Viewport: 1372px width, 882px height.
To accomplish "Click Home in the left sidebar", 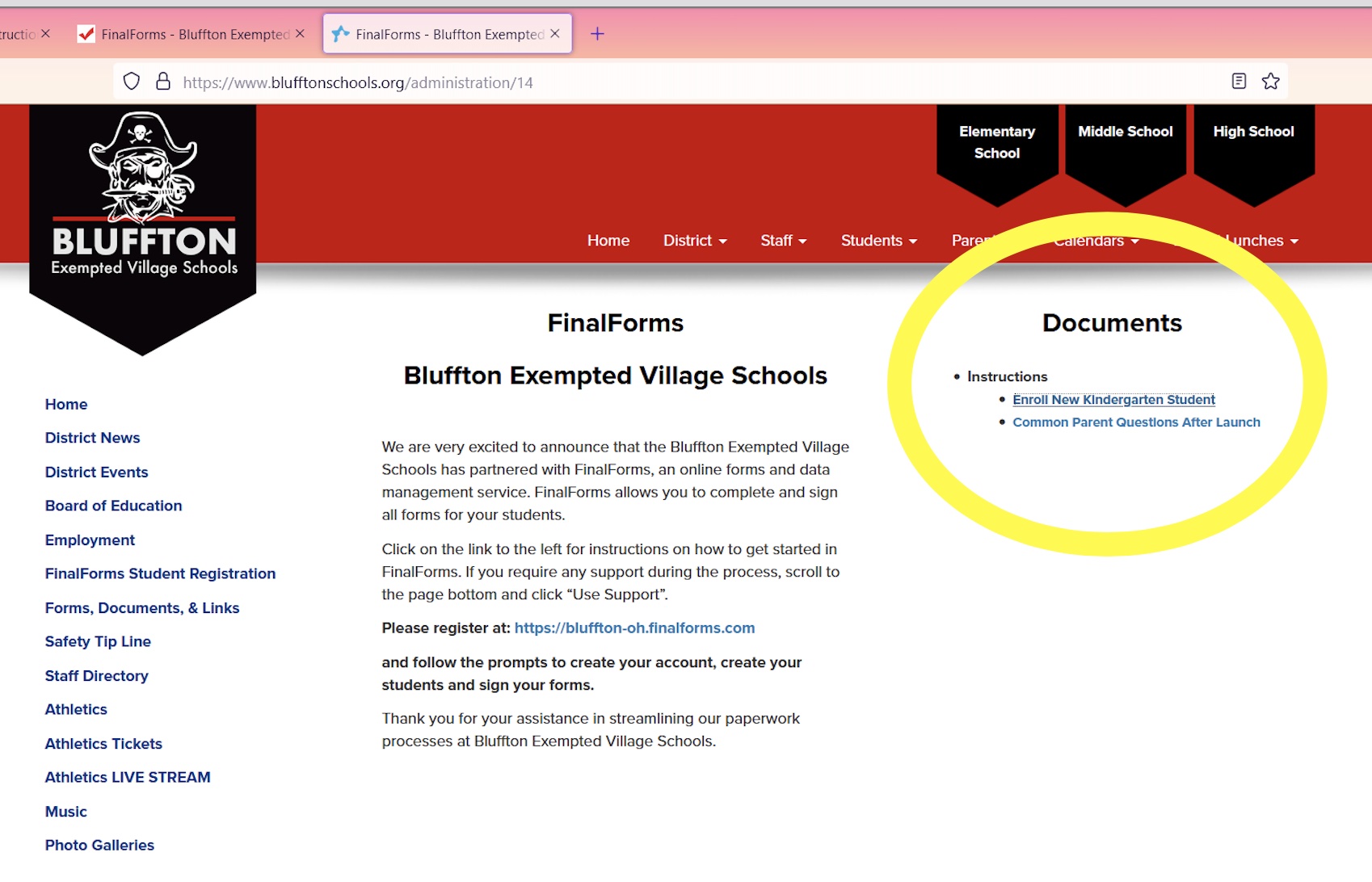I will click(x=66, y=405).
